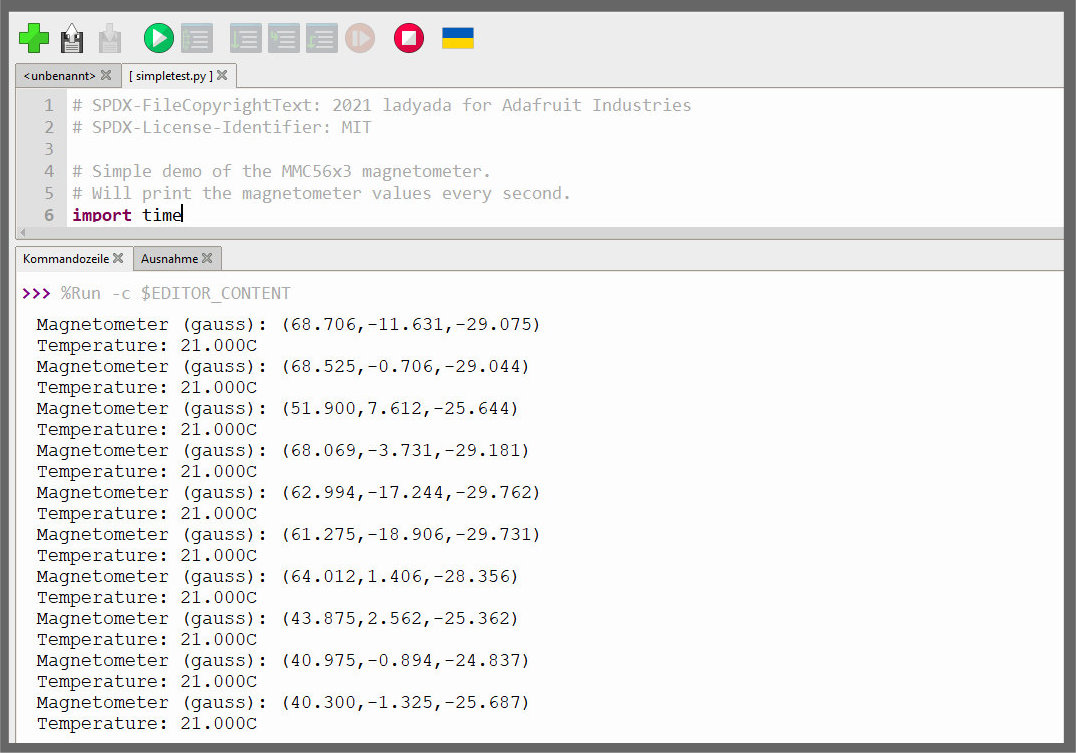Viewport: 1076px width, 753px height.
Task: Click the Step over debugger icon
Action: click(x=245, y=39)
